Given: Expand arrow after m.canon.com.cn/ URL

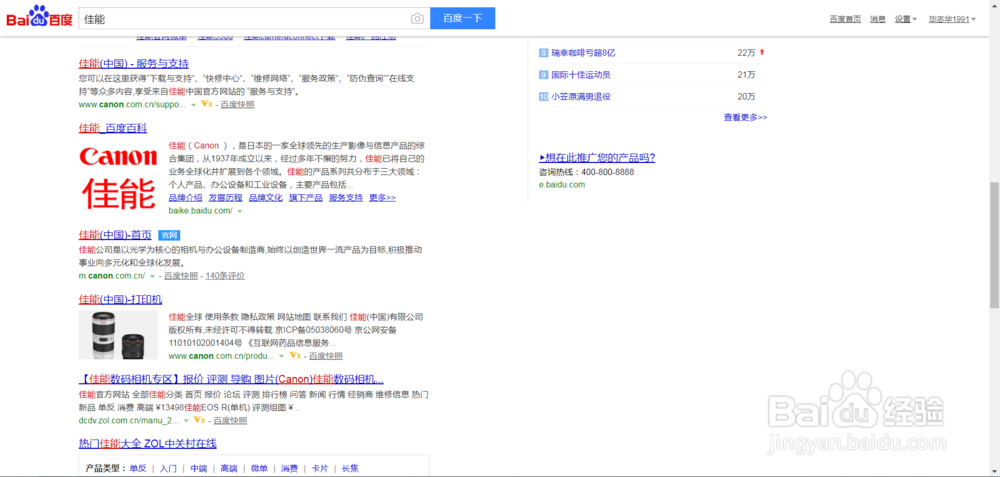Looking at the screenshot, I should point(152,276).
